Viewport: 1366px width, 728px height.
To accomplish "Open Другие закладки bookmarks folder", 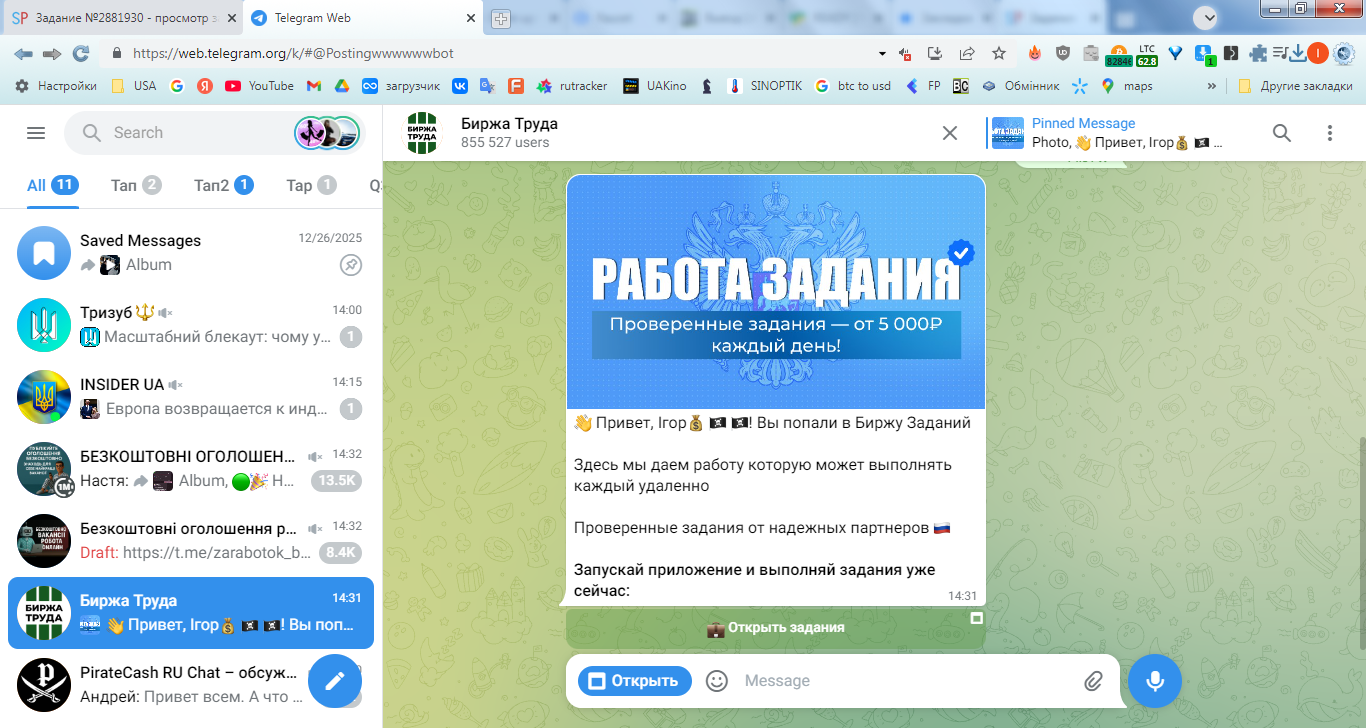I will pos(1295,86).
